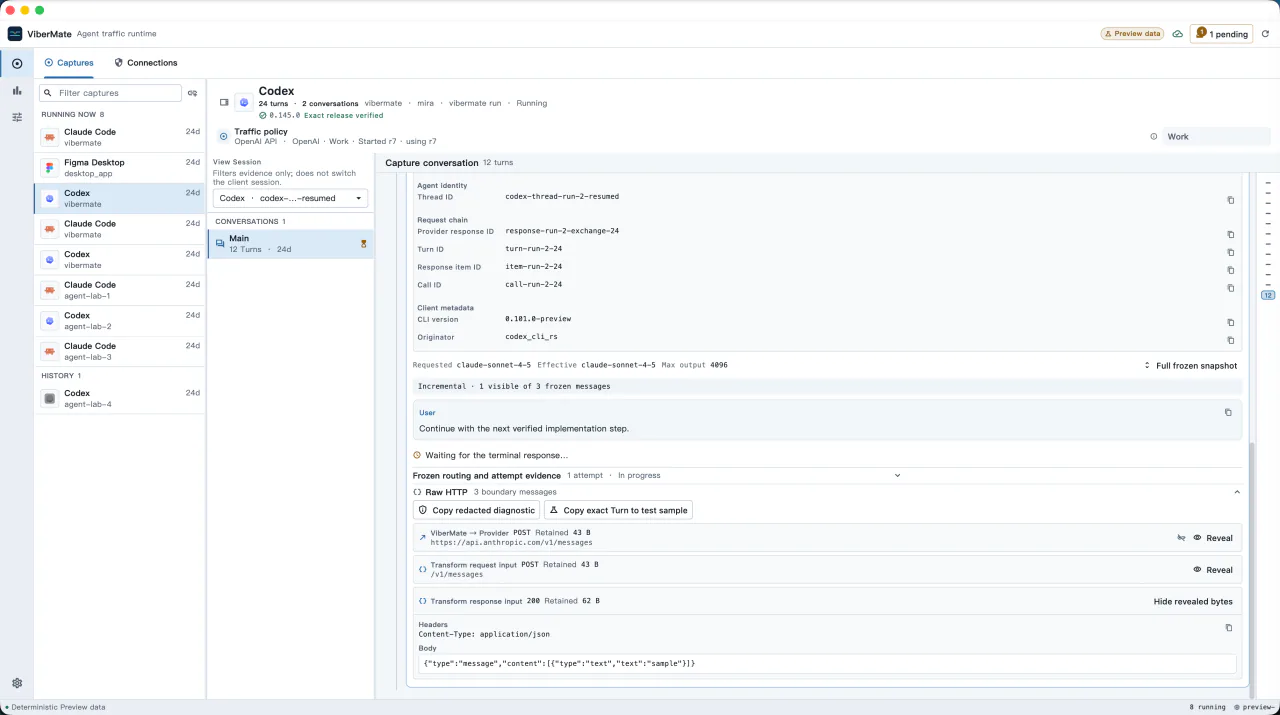Click the Traffic policy target icon
The image size is (1280, 715).
pyautogui.click(x=223, y=136)
